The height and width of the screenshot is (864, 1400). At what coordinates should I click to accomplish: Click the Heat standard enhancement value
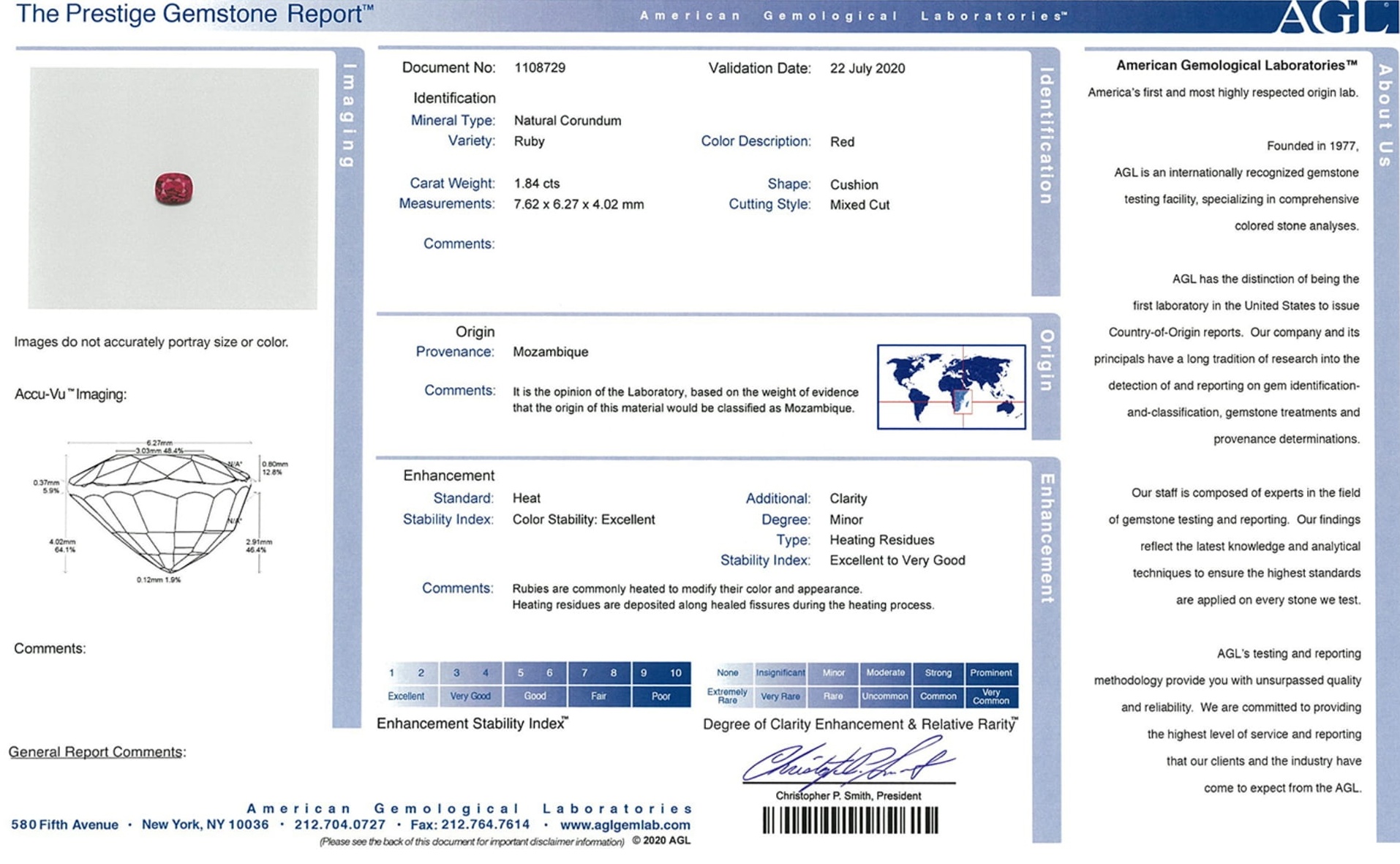point(526,498)
